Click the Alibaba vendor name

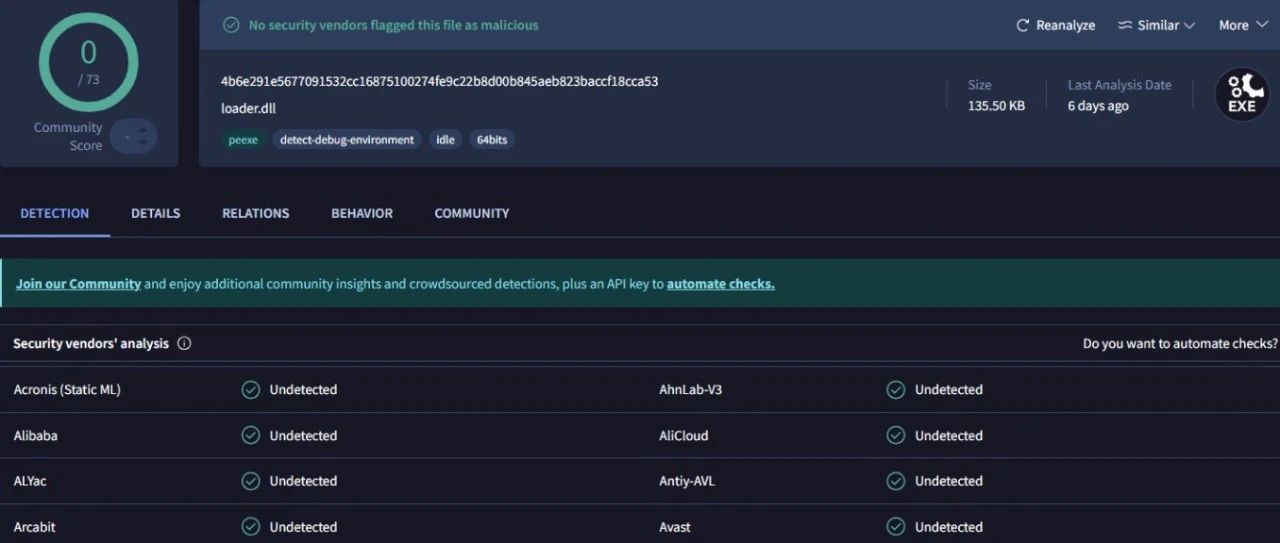[x=36, y=436]
